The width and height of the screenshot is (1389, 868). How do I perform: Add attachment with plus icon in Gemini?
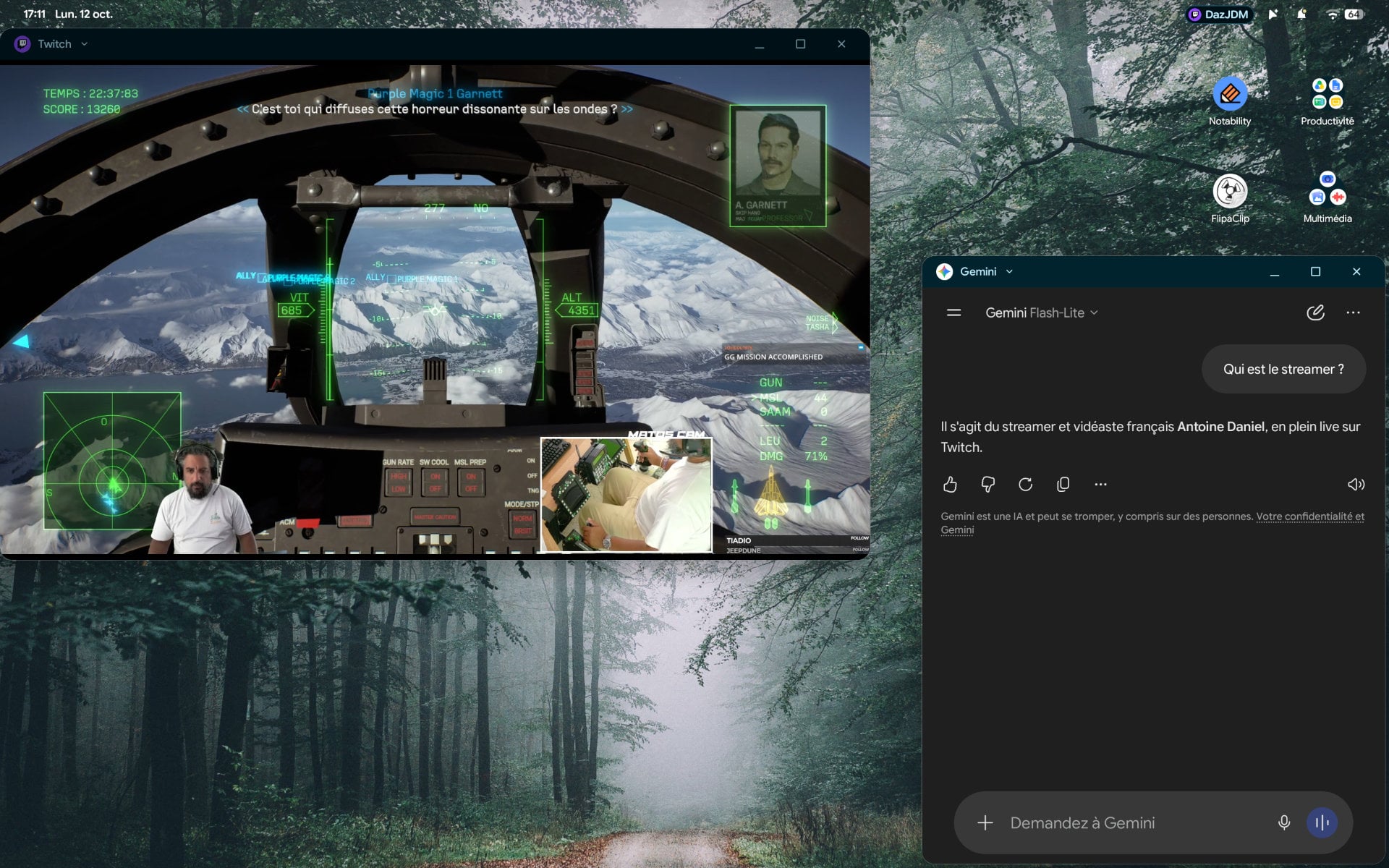pos(985,823)
